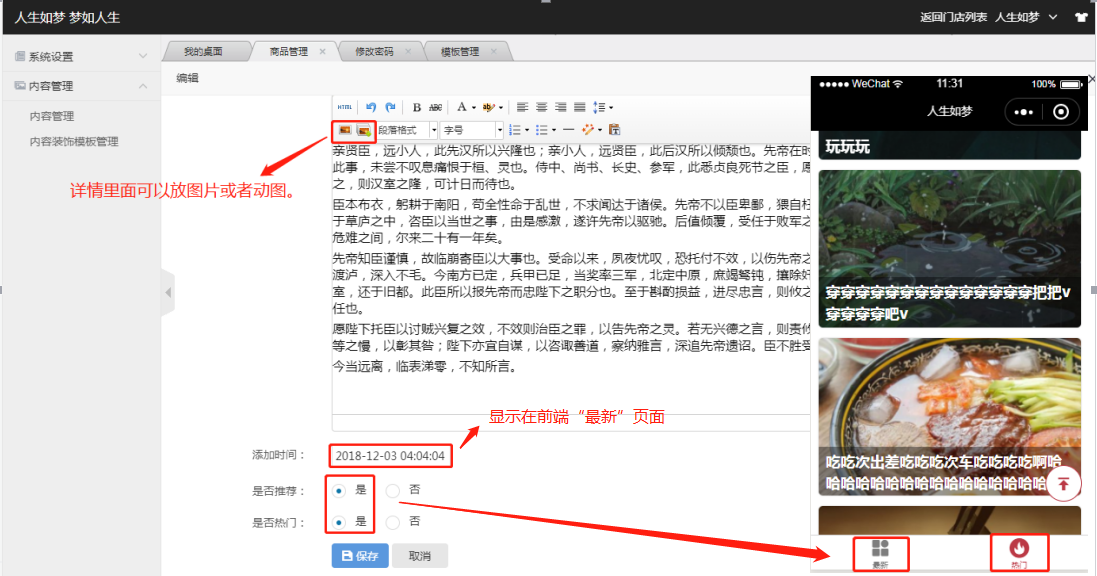The image size is (1097, 576).
Task: Open the 段落格式 paragraph format dropdown
Action: pos(407,130)
